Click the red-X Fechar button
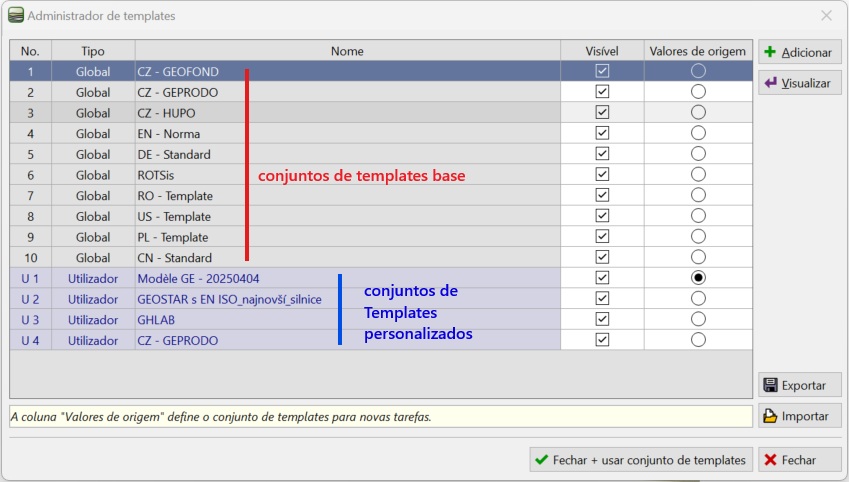The image size is (849, 482). click(799, 460)
